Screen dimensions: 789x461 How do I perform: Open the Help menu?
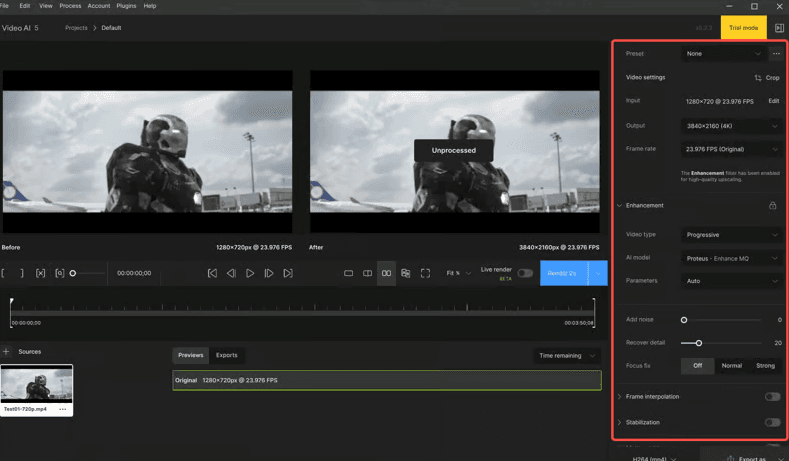[150, 6]
